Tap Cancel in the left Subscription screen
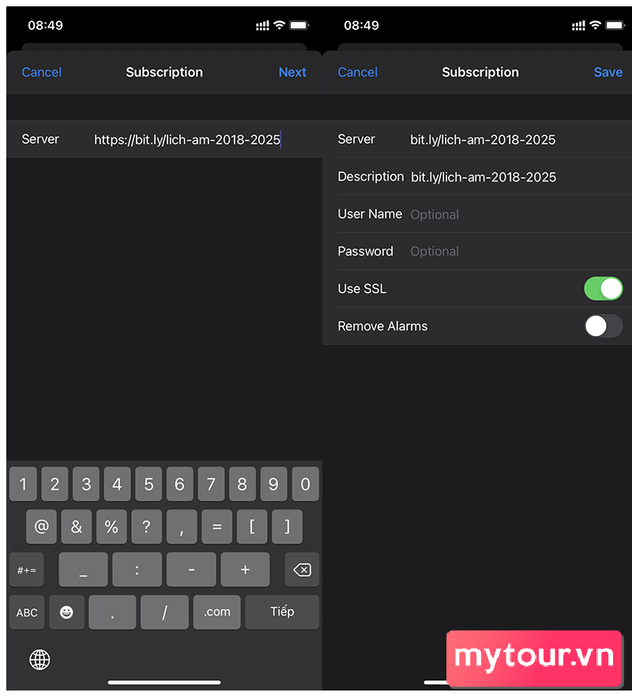The image size is (632, 700). pos(42,72)
